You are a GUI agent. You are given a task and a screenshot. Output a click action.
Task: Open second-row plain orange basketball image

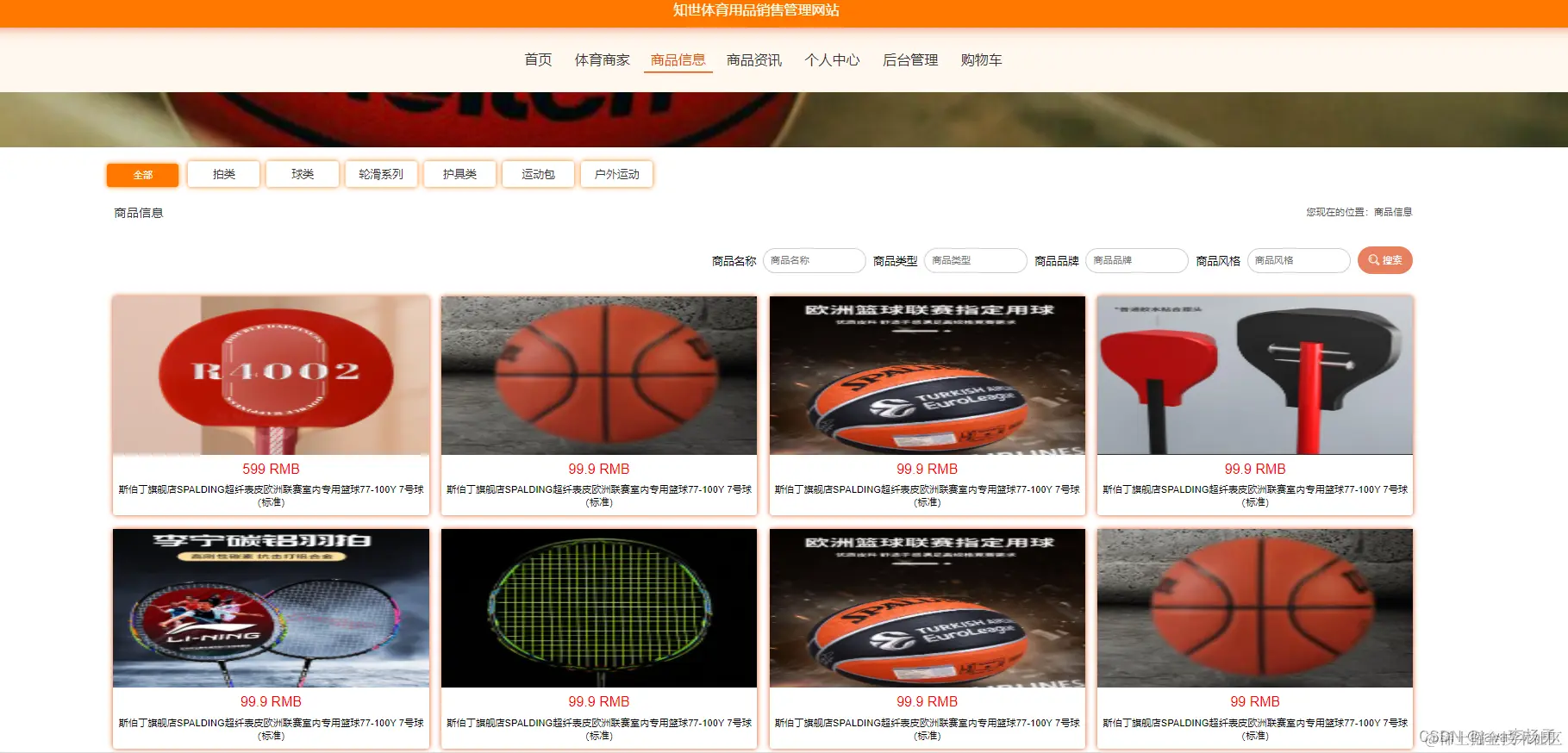pyautogui.click(x=1255, y=608)
